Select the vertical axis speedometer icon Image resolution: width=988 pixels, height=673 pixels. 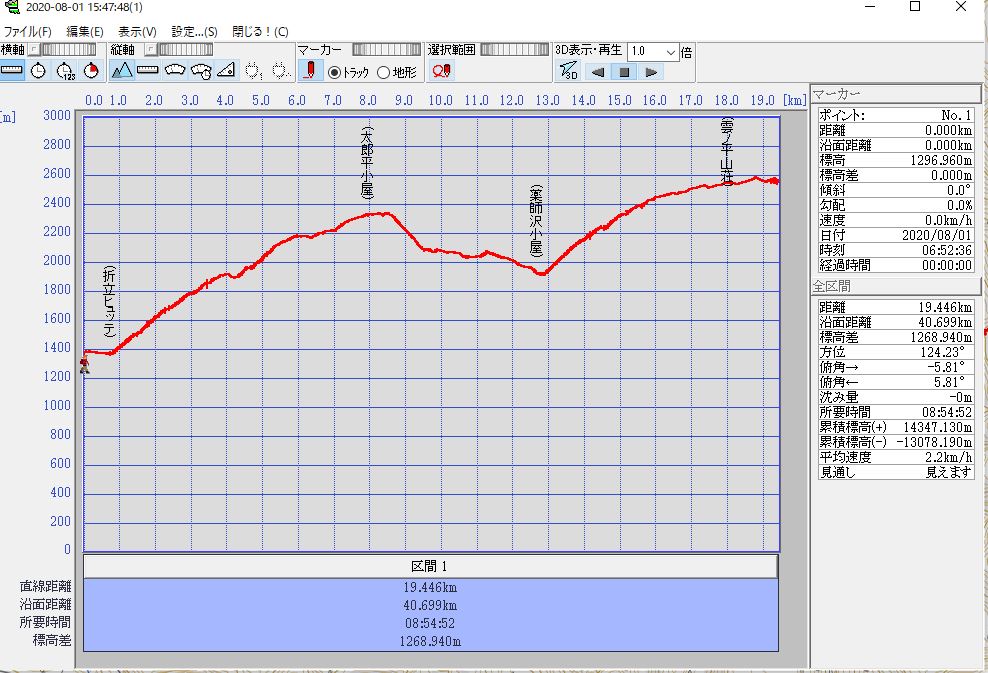click(200, 70)
